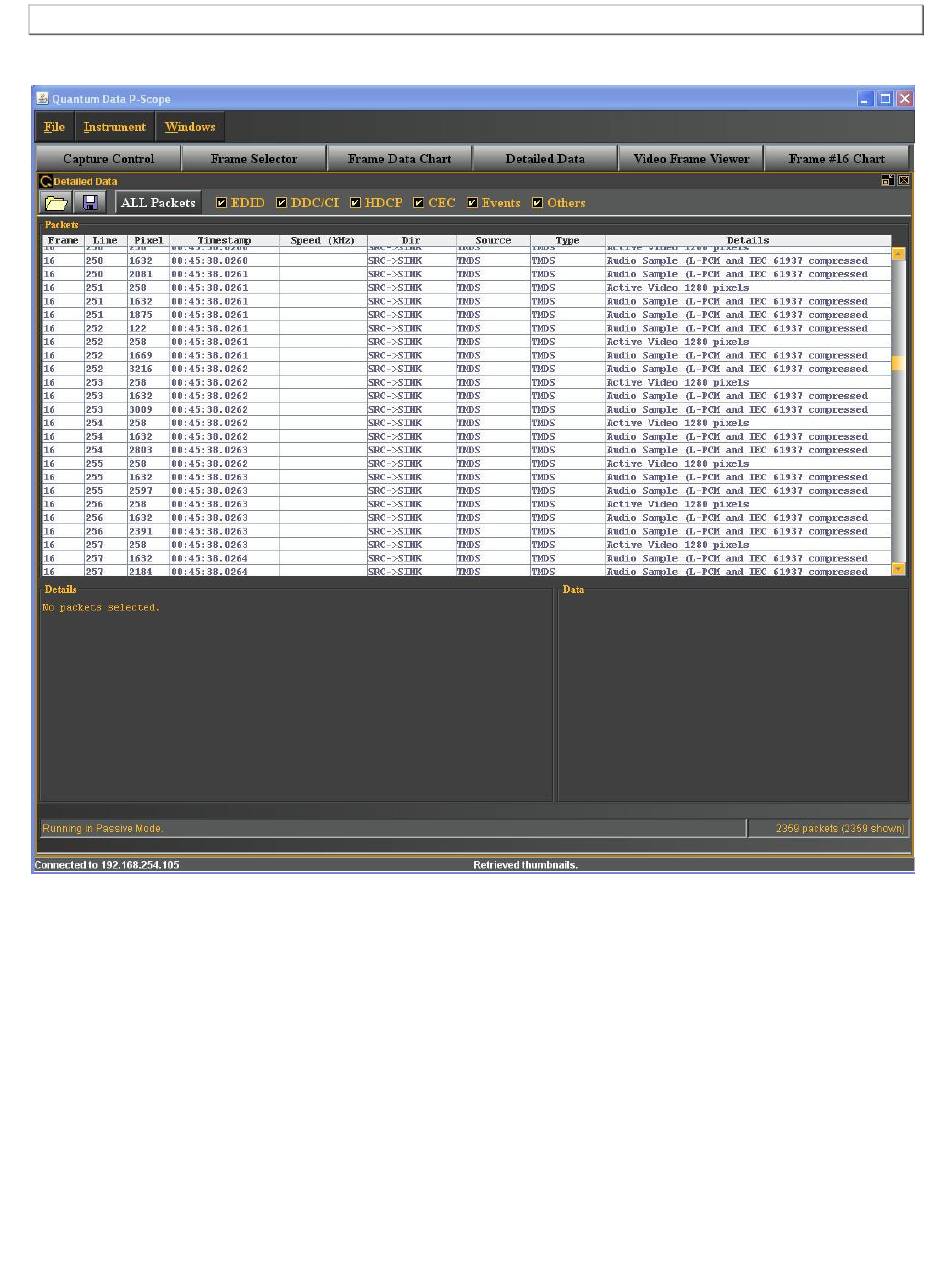The image size is (950, 1267).
Task: Toggle the CEC checkbox
Action: pos(419,203)
